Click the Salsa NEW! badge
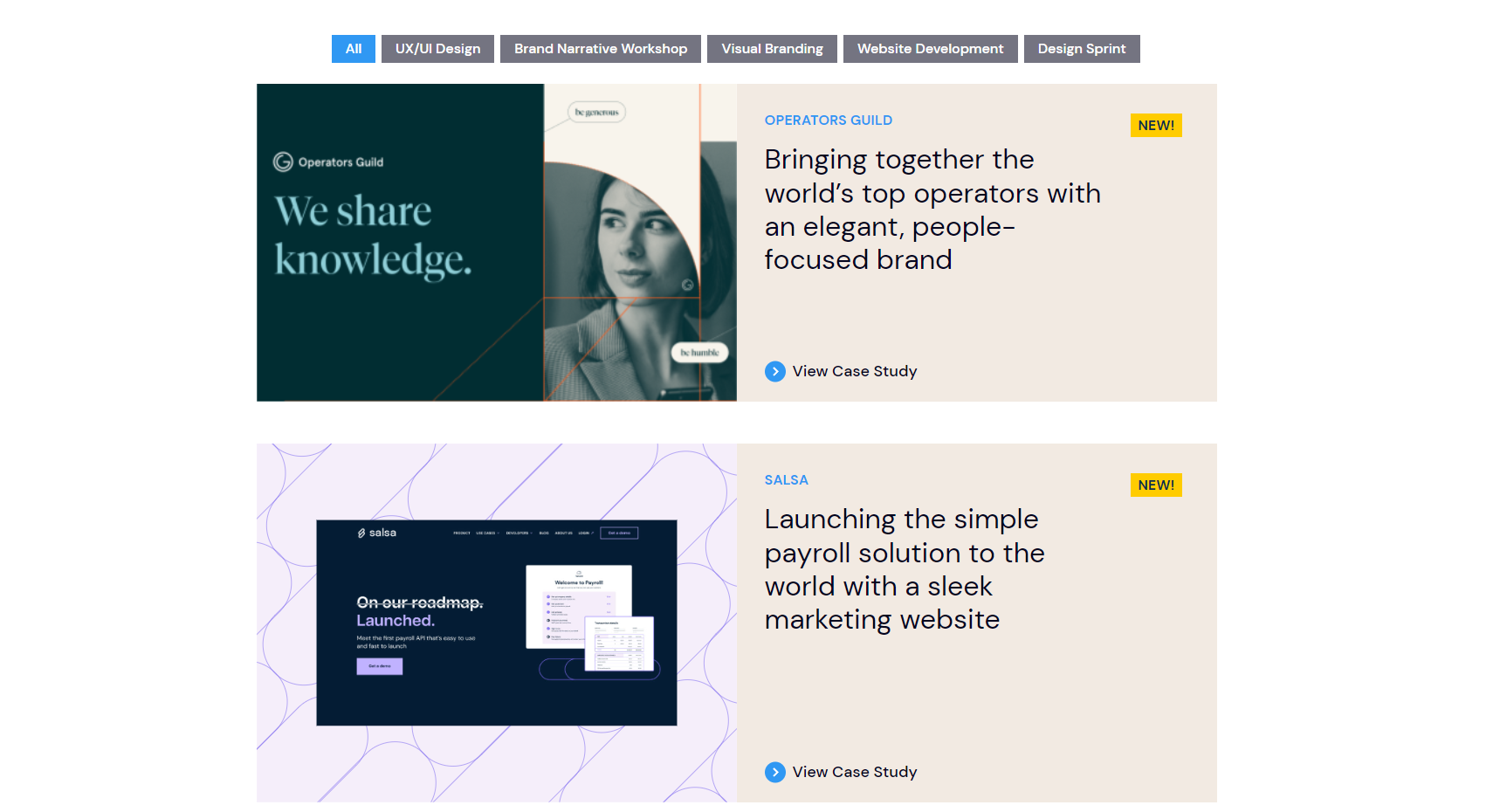The width and height of the screenshot is (1493, 812). pos(1156,485)
